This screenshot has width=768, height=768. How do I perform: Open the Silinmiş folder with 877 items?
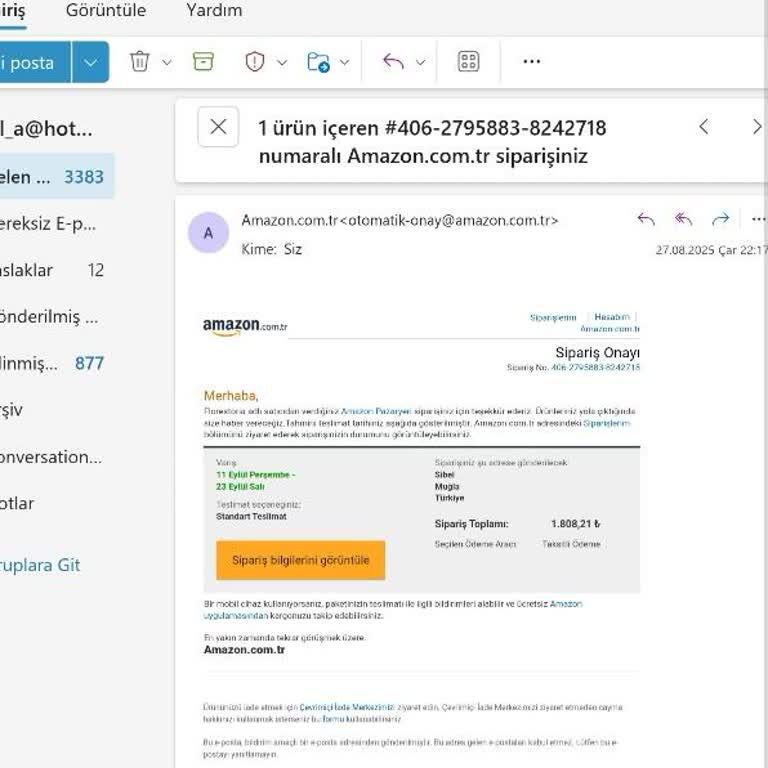coord(52,363)
